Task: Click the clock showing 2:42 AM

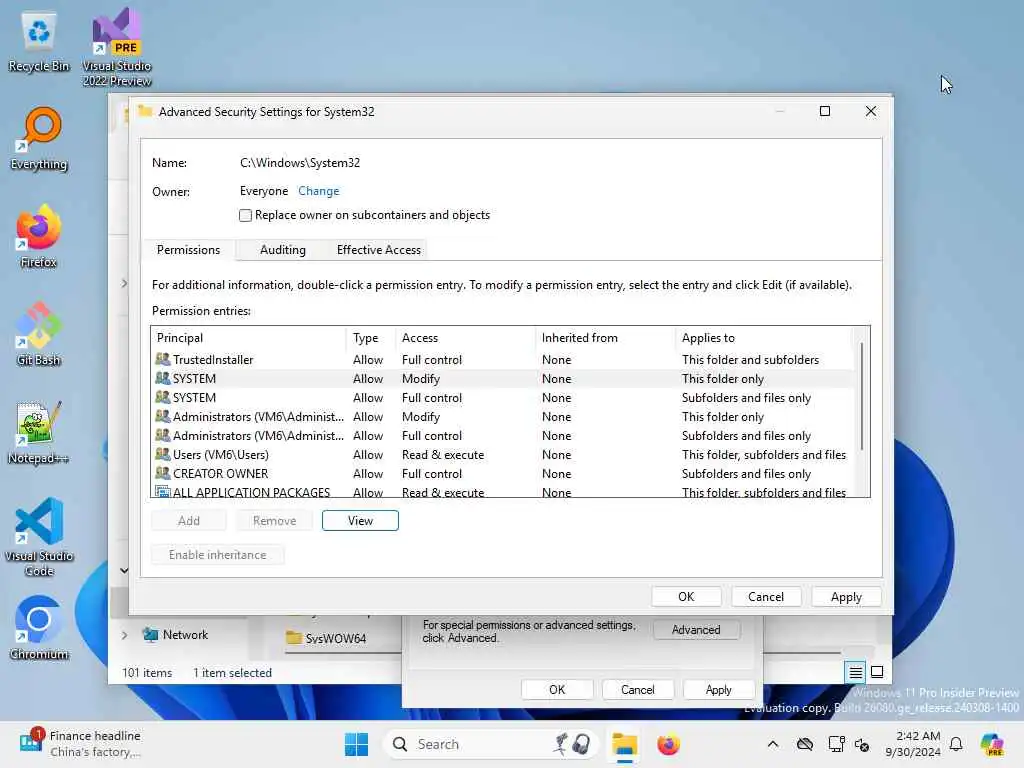Action: [913, 744]
